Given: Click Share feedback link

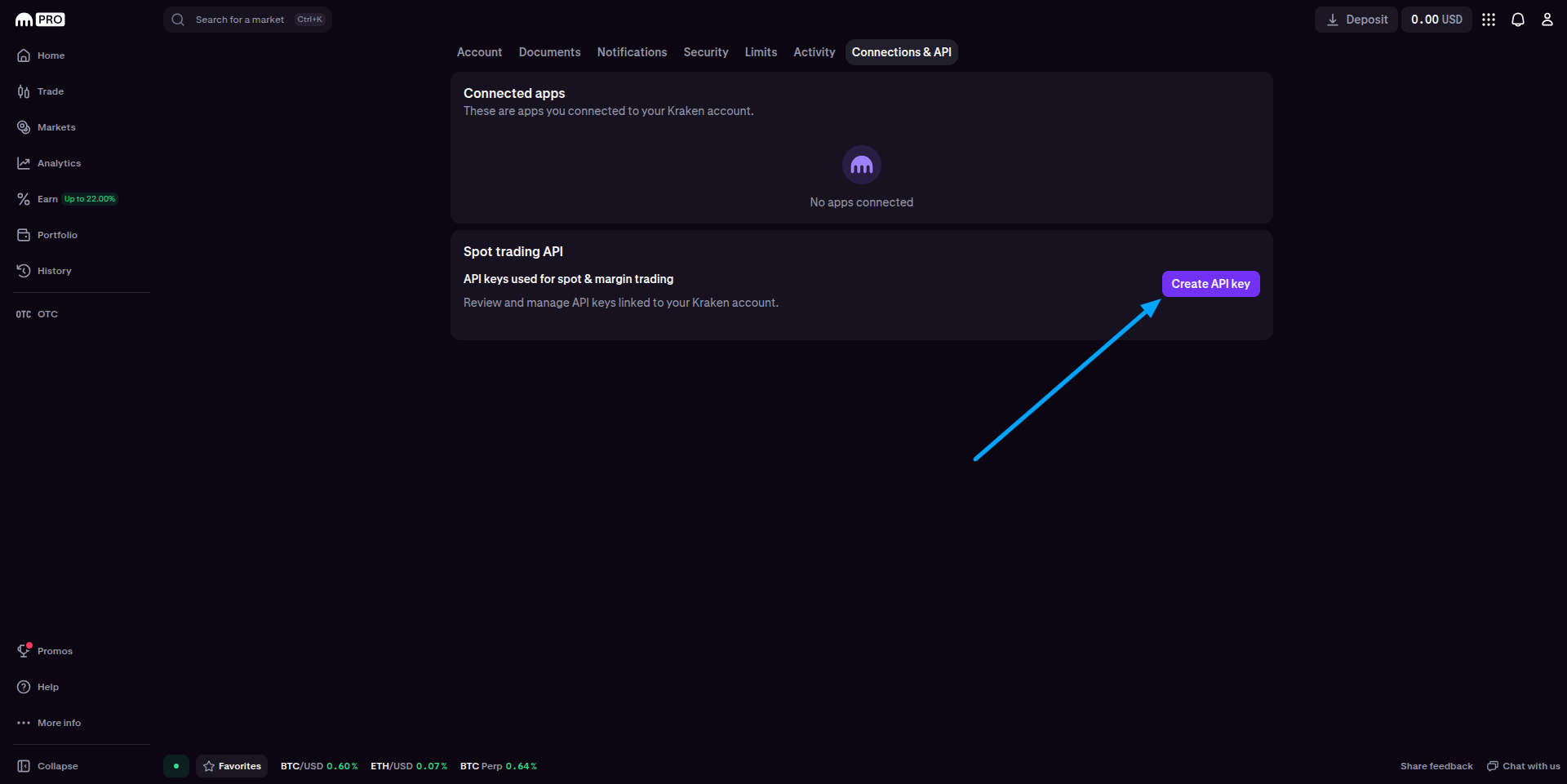Looking at the screenshot, I should pyautogui.click(x=1436, y=766).
